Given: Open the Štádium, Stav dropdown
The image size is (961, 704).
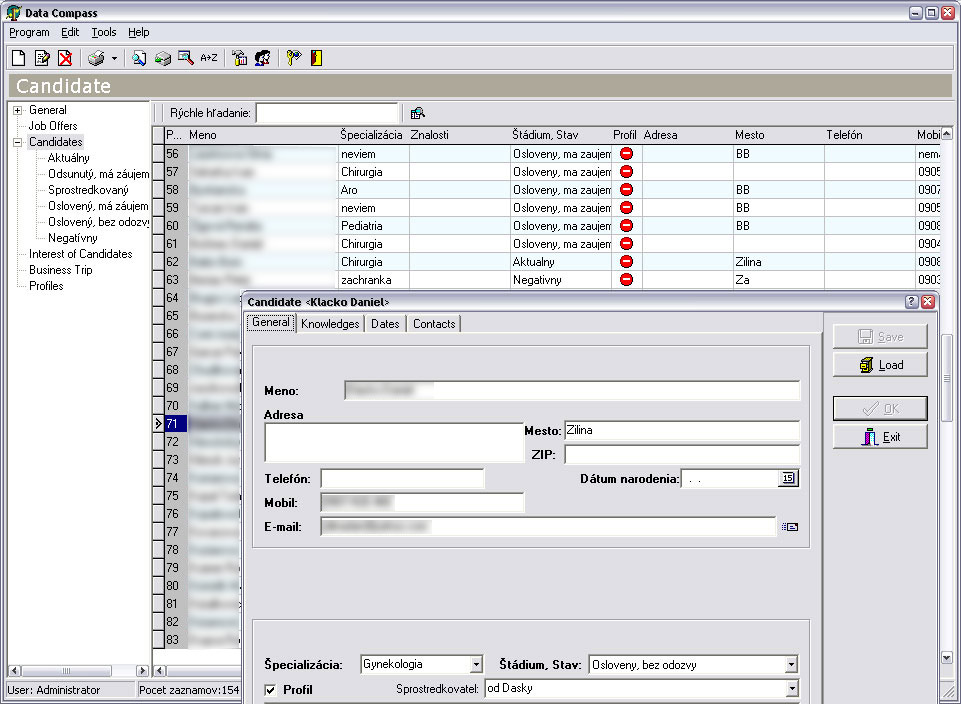Looking at the screenshot, I should 791,665.
